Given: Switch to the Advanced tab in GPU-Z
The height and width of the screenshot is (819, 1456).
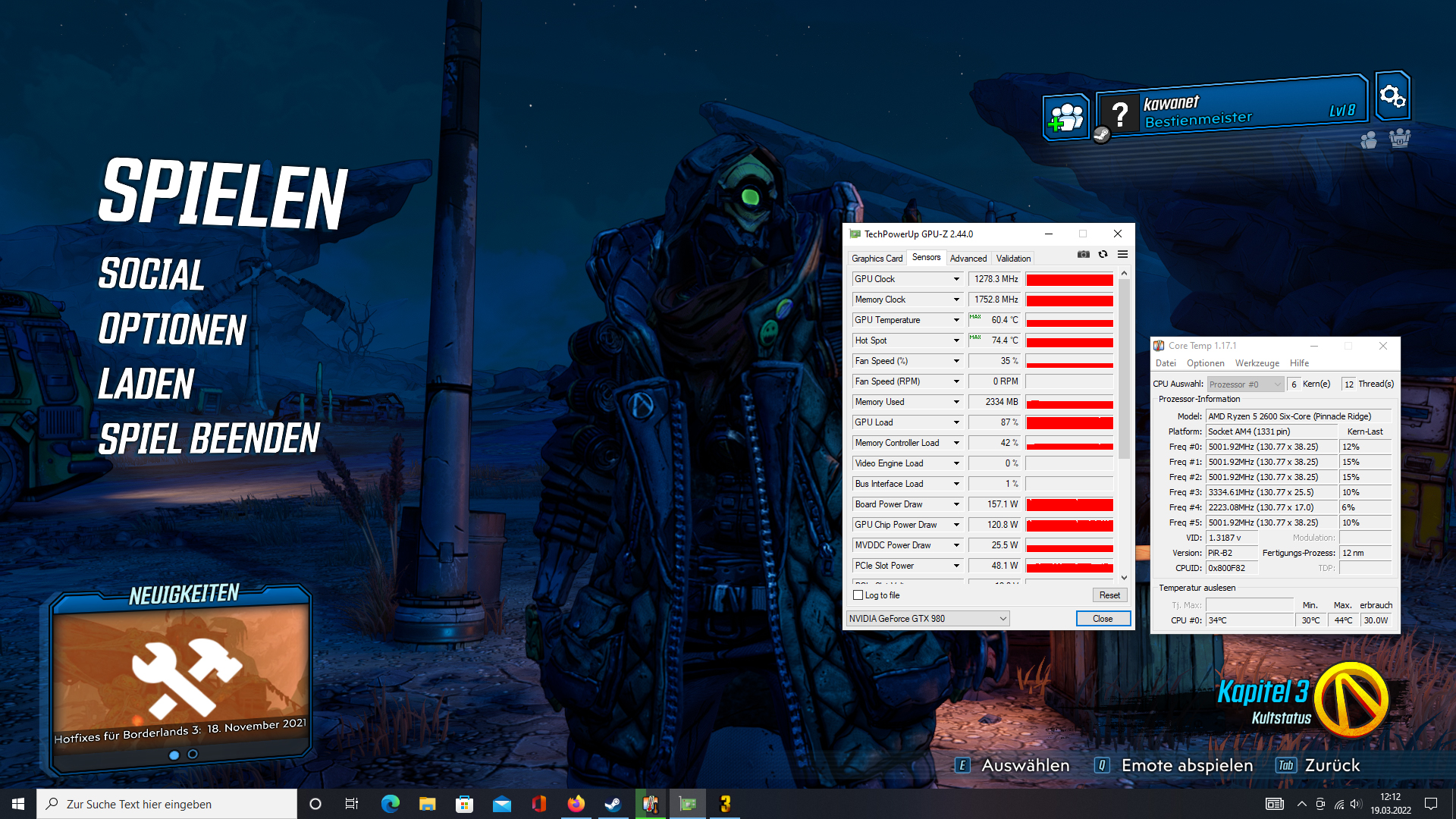Looking at the screenshot, I should point(968,258).
